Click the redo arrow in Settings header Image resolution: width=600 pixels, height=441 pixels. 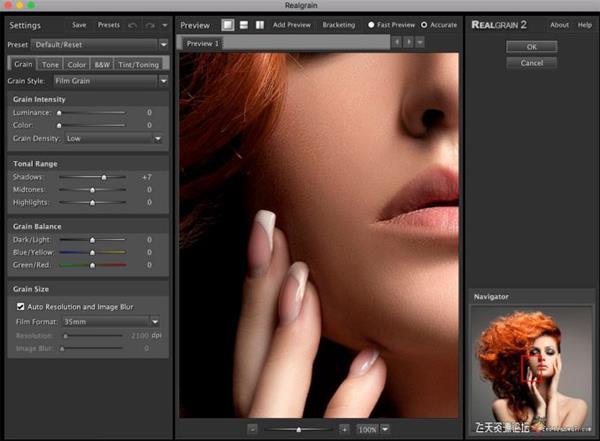(150, 25)
